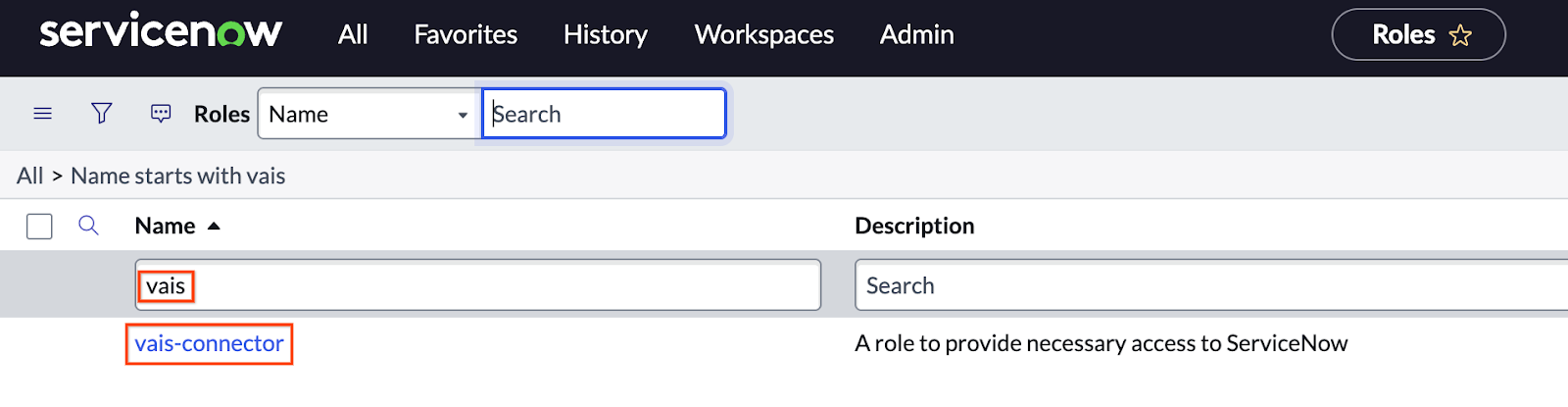Click the ServiceNow logo

161,31
